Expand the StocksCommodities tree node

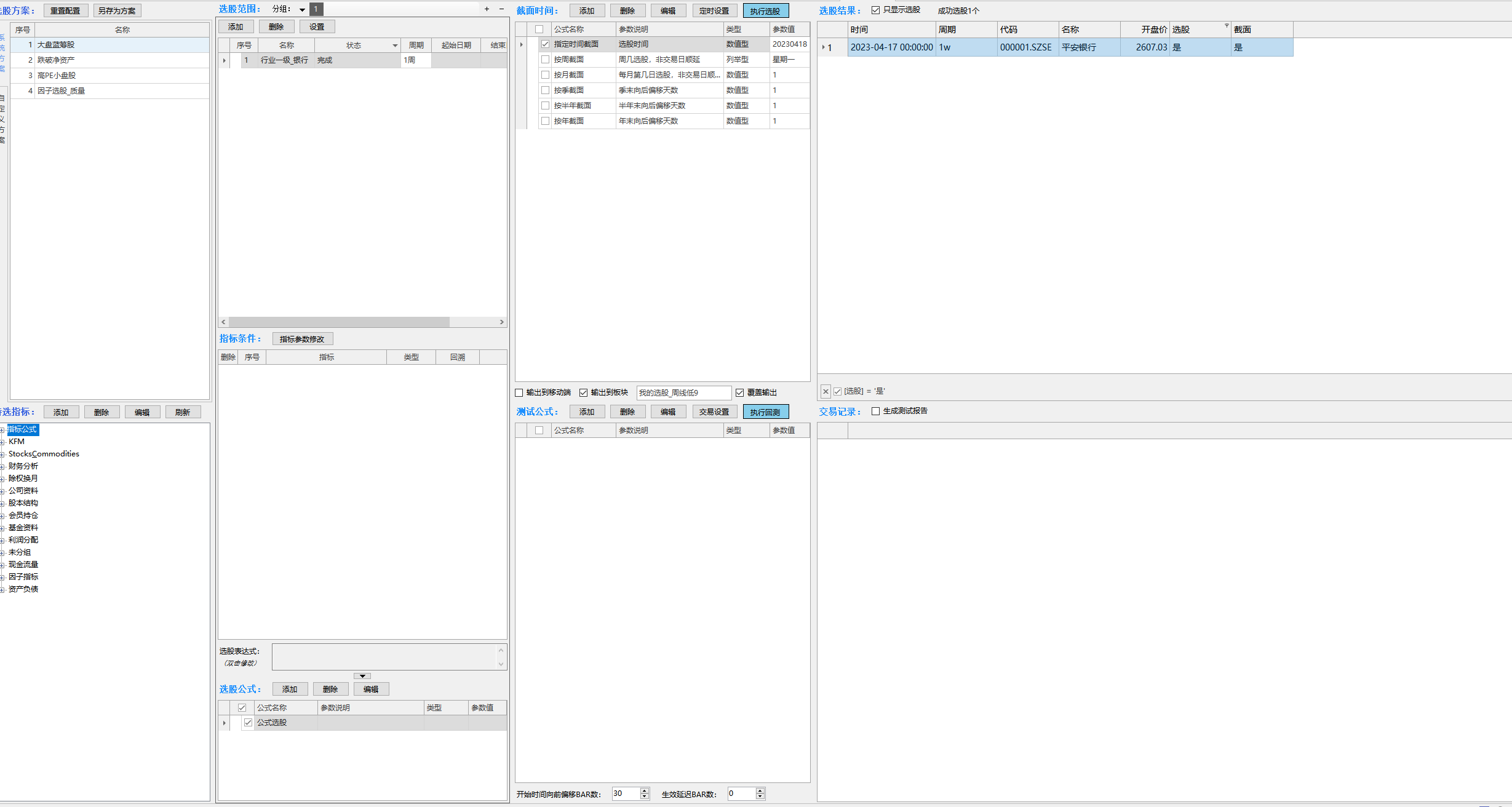point(2,455)
